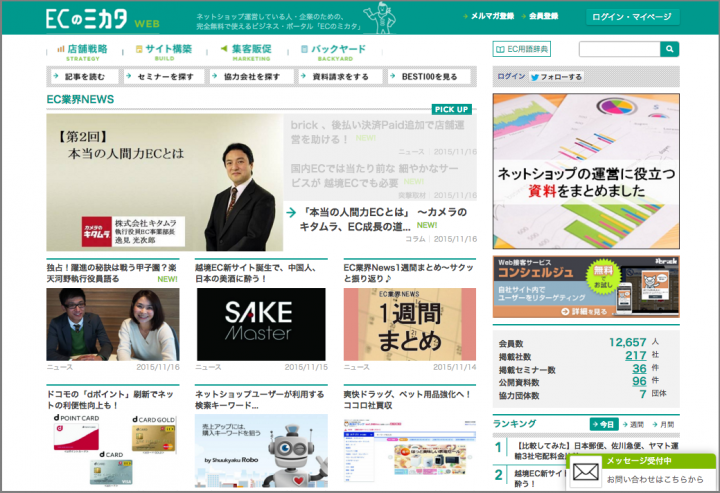The height and width of the screenshot is (493, 720).
Task: Switch ranking to 月間 tab
Action: [665, 424]
